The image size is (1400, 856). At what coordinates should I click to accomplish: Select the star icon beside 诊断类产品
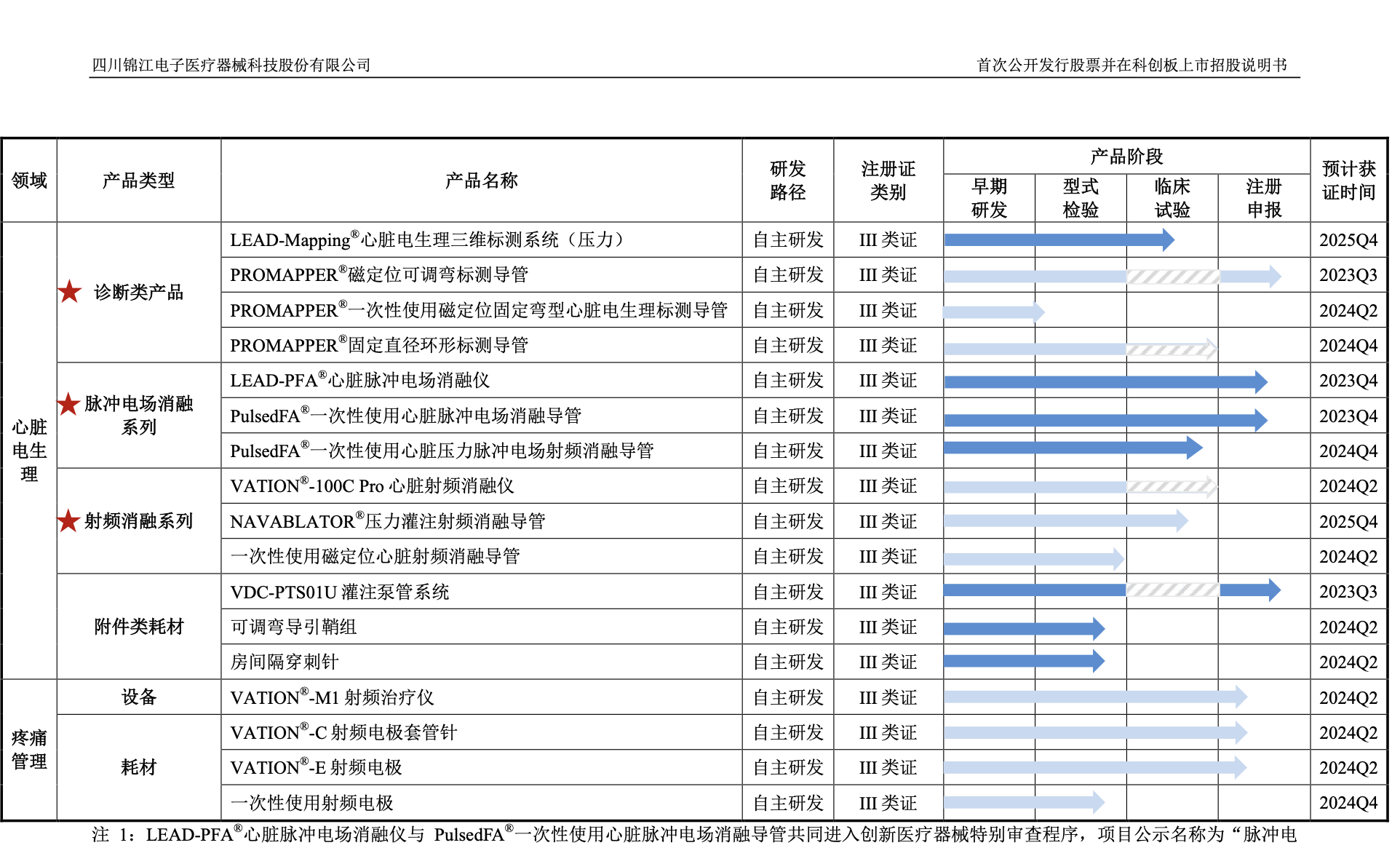(69, 292)
